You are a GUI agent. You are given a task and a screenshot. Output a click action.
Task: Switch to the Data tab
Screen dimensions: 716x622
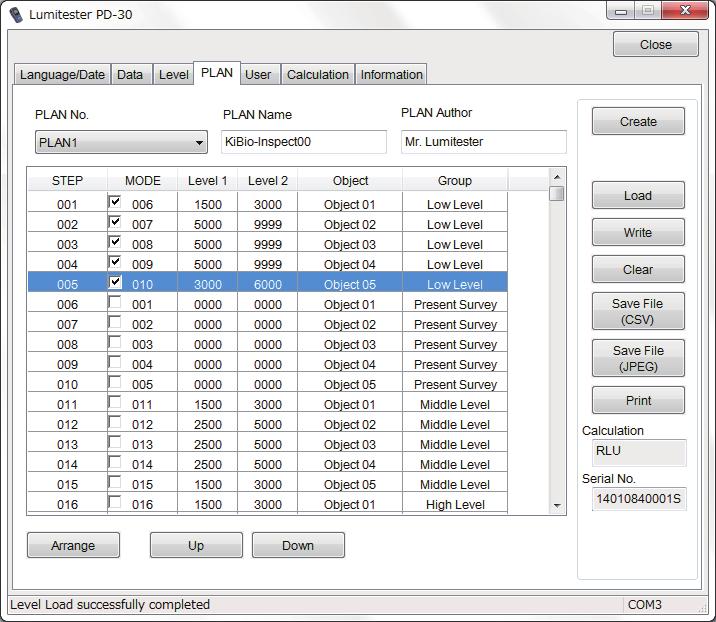click(130, 74)
